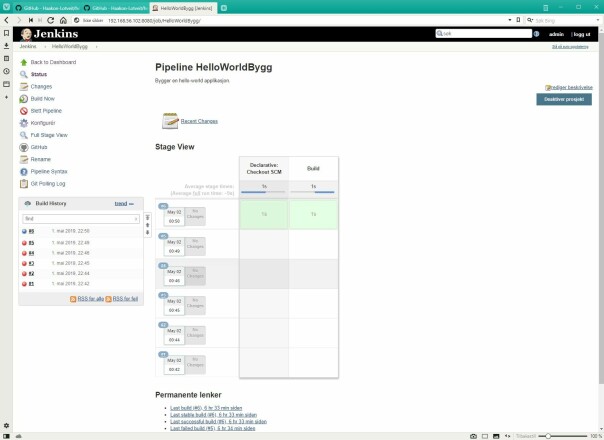Image resolution: width=604 pixels, height=440 pixels.
Task: Open the Build History trend link
Action: 121,203
